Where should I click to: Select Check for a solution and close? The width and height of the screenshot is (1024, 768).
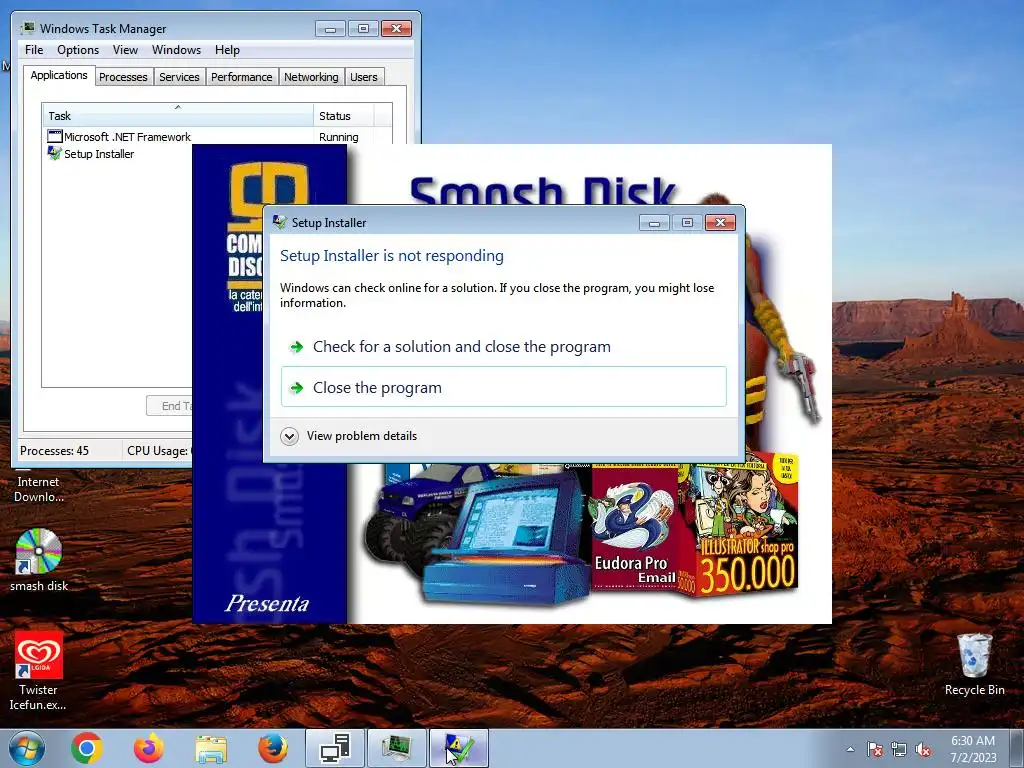pos(504,347)
